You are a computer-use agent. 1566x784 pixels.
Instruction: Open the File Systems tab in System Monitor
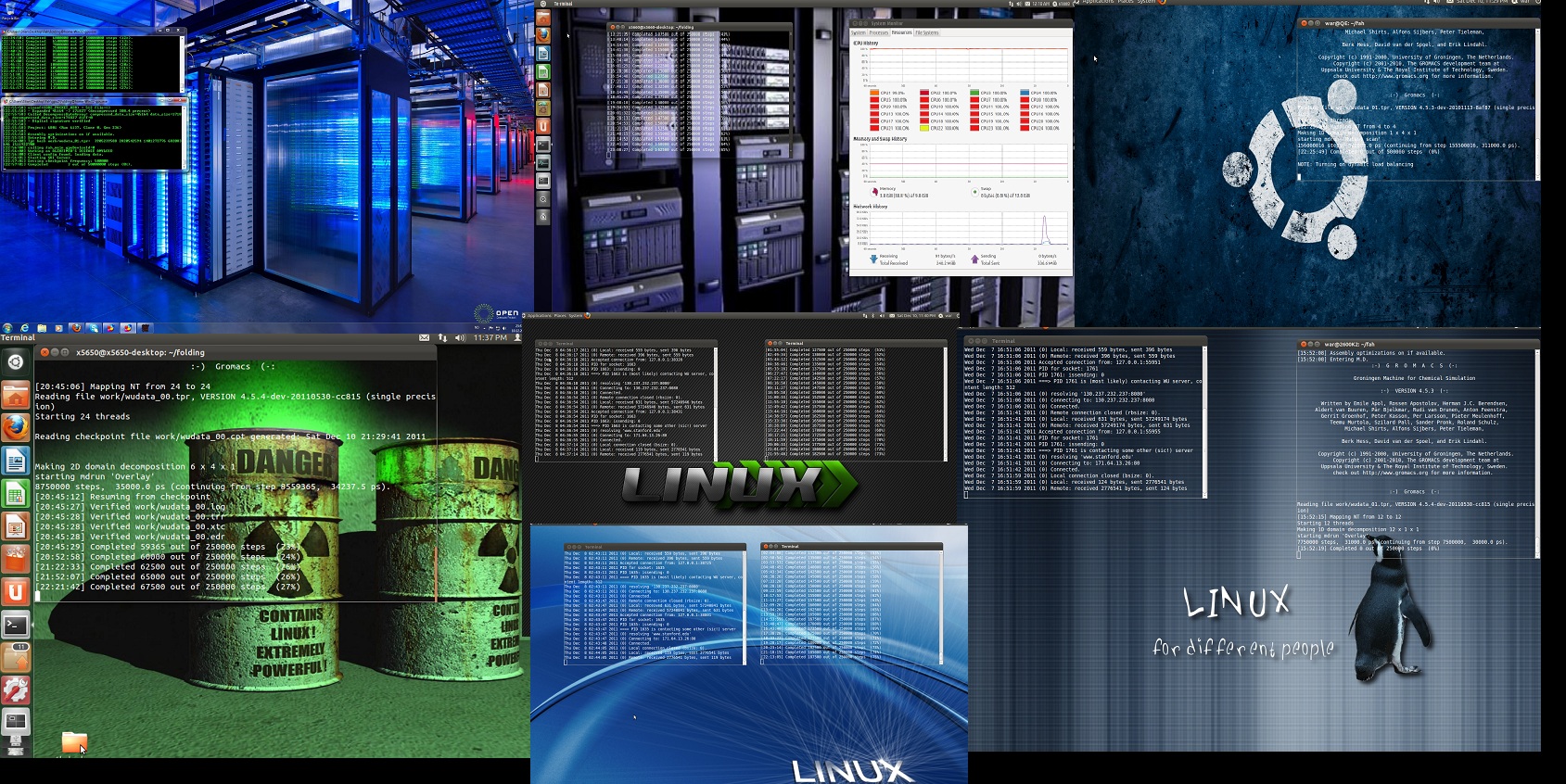(x=927, y=32)
